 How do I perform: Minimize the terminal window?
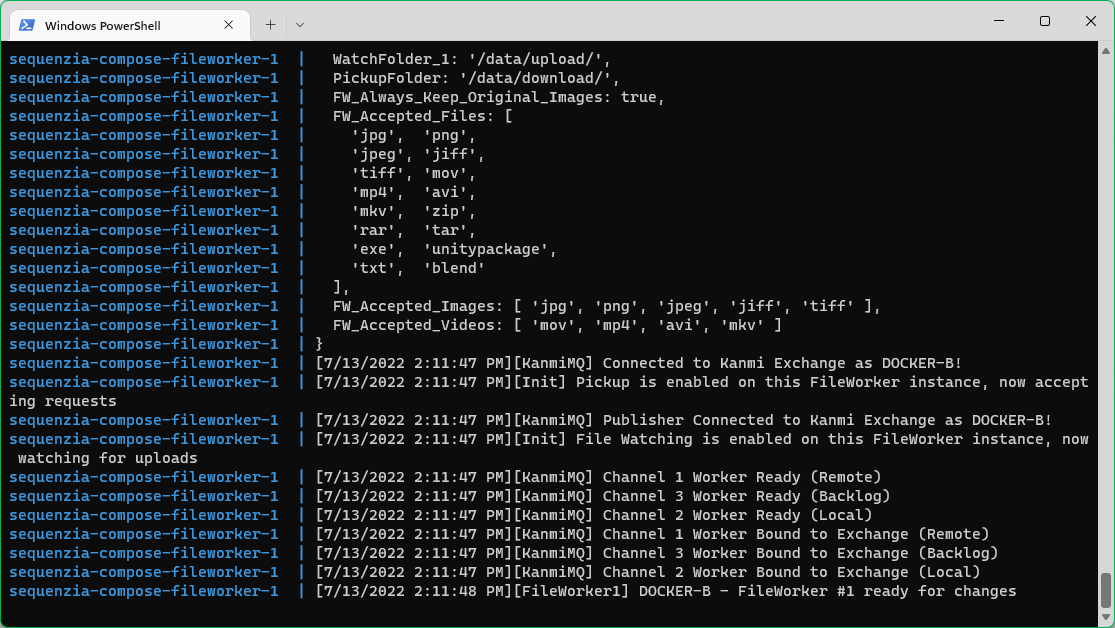(998, 21)
